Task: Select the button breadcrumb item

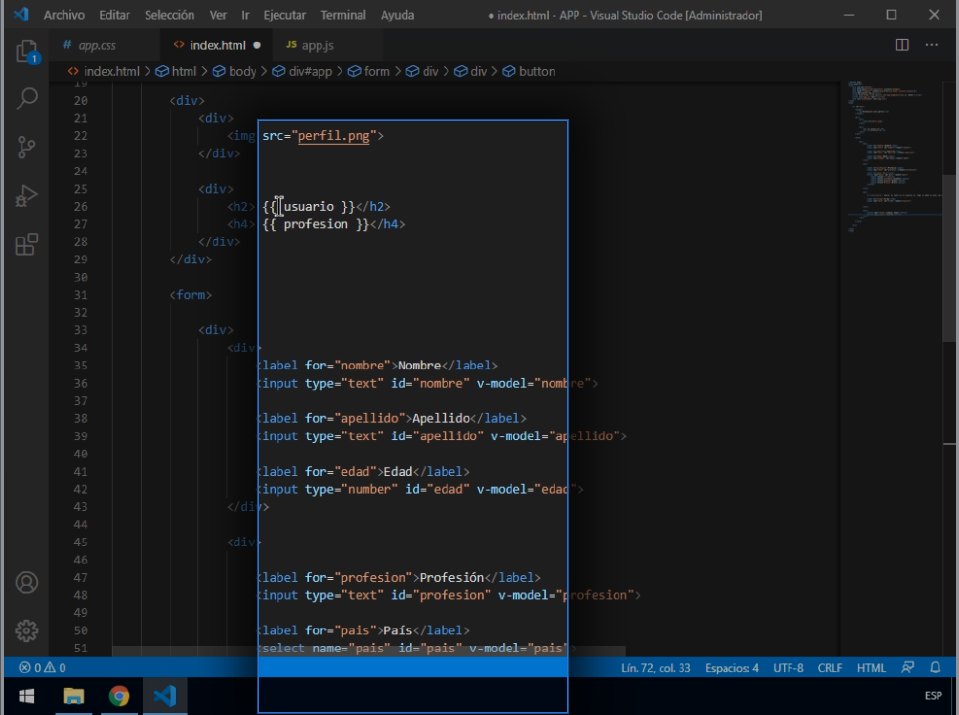Action: [x=536, y=71]
